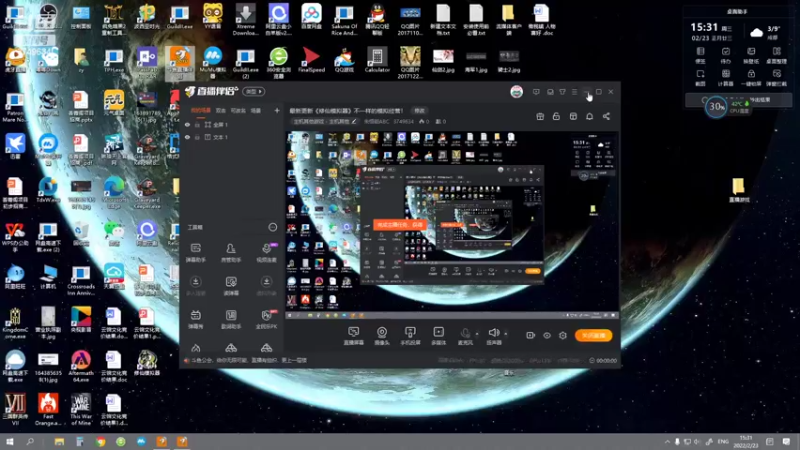Open the hamburger menu in the title bar

(574, 92)
